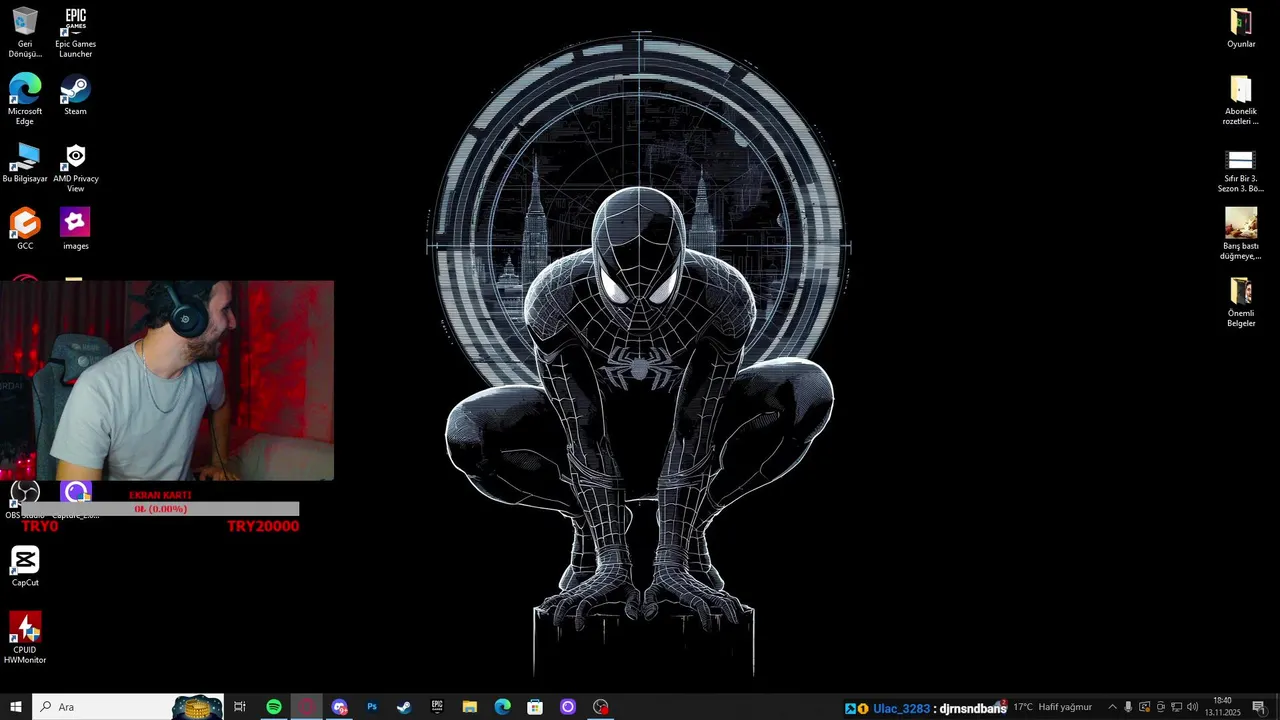Open OBS Studio from the taskbar
The image size is (1280, 720).
601,707
